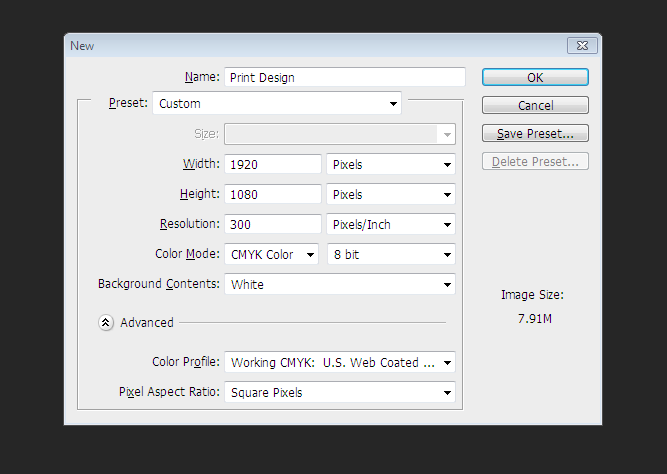Viewport: 667px width, 474px height.
Task: Open the Preset dropdown showing Custom
Action: coord(277,103)
